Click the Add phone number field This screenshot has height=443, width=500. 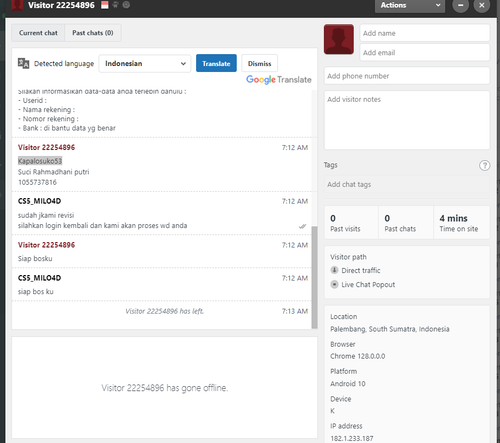coord(407,76)
